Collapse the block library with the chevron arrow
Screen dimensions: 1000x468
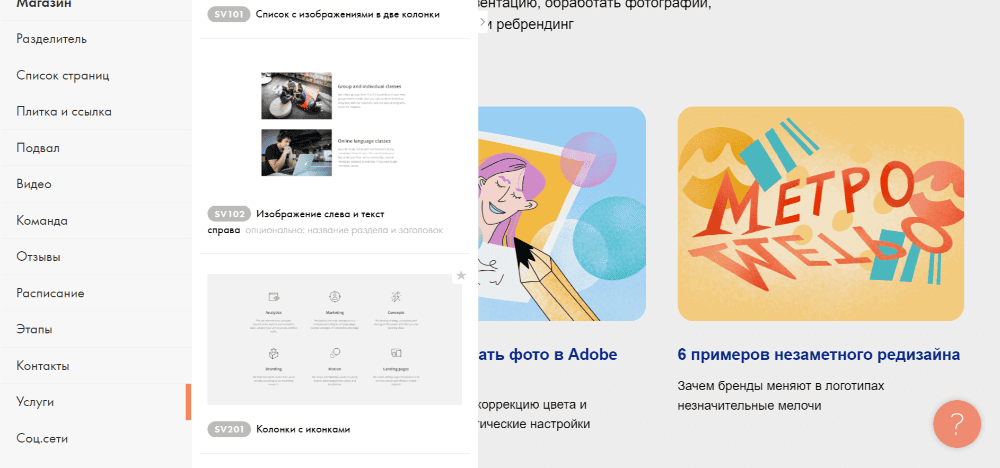click(x=482, y=22)
